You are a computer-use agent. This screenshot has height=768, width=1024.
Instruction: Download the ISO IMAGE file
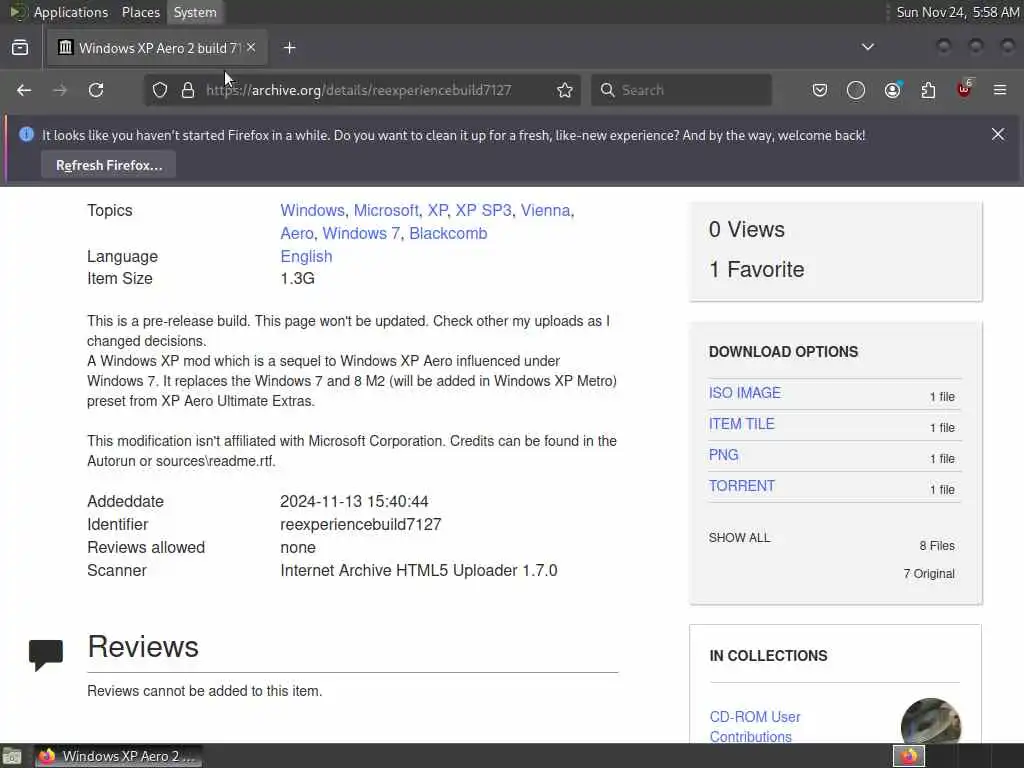[744, 392]
